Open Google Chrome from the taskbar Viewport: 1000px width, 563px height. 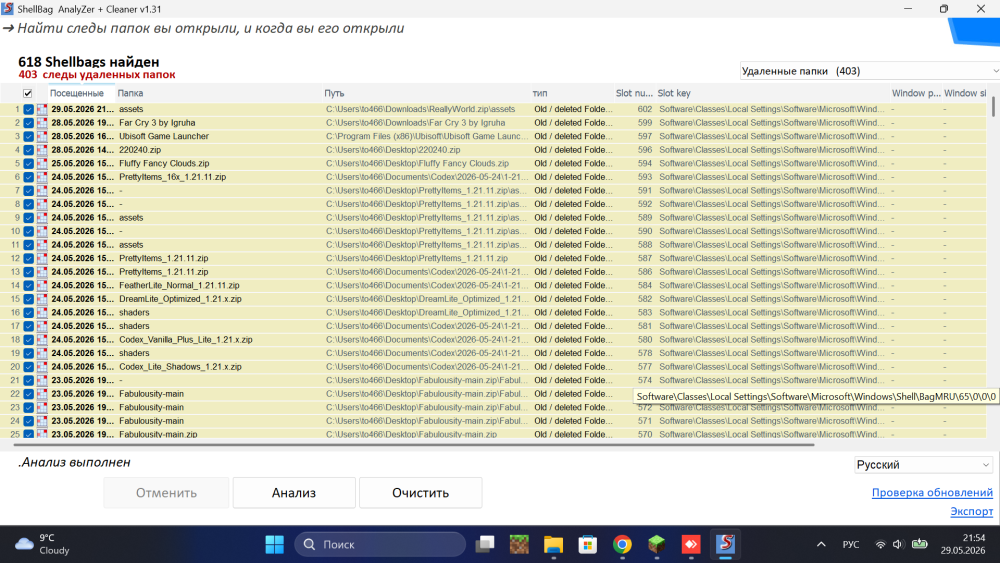622,545
